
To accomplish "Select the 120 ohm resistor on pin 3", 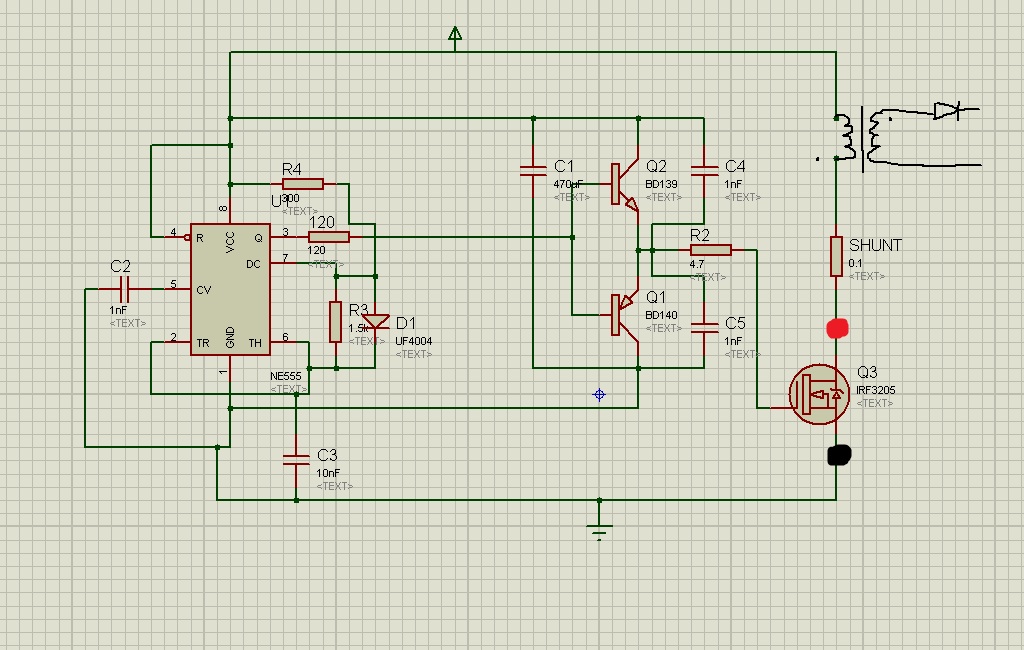I will click(329, 237).
